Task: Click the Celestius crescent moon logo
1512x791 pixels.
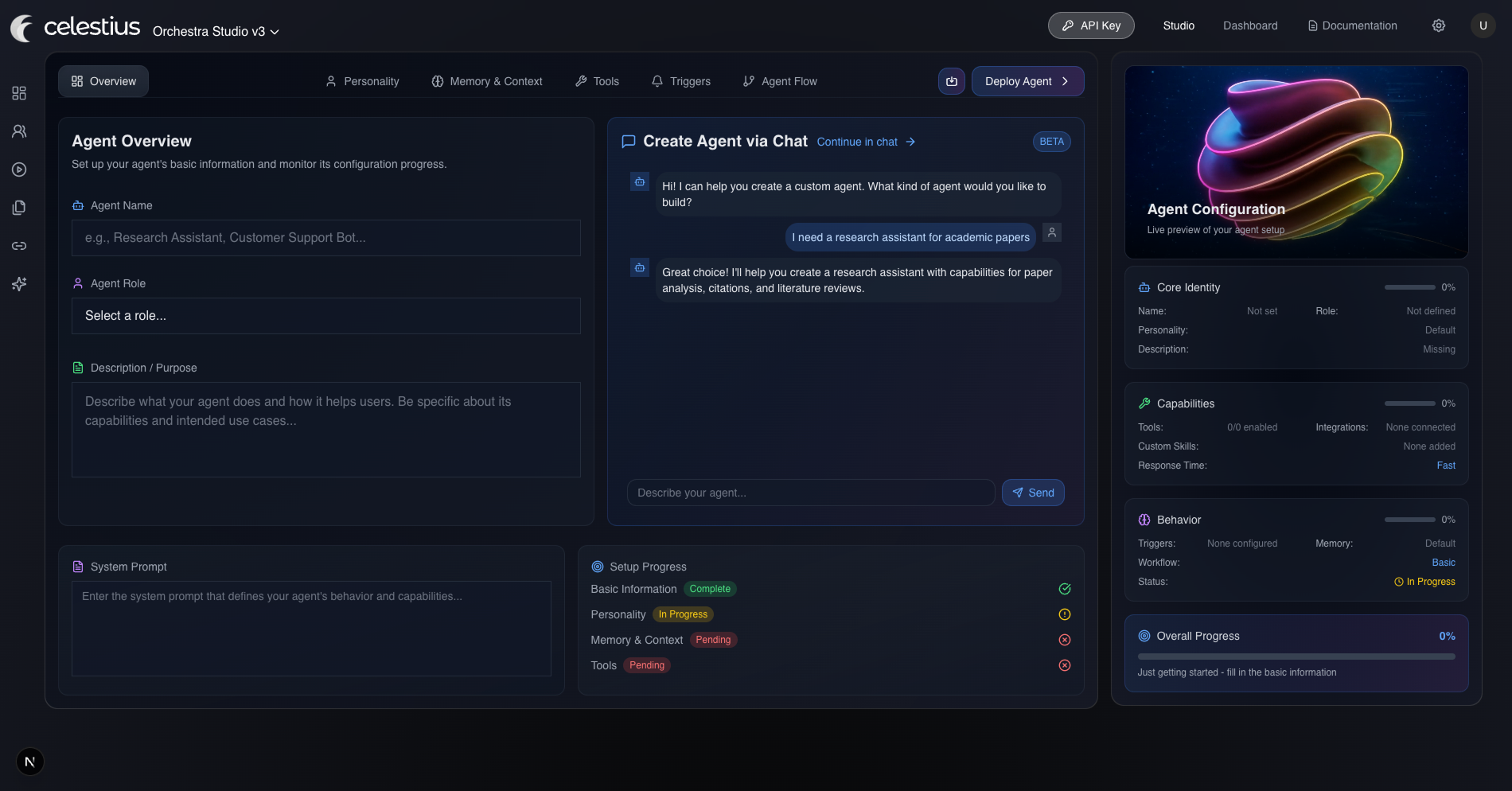Action: point(21,28)
